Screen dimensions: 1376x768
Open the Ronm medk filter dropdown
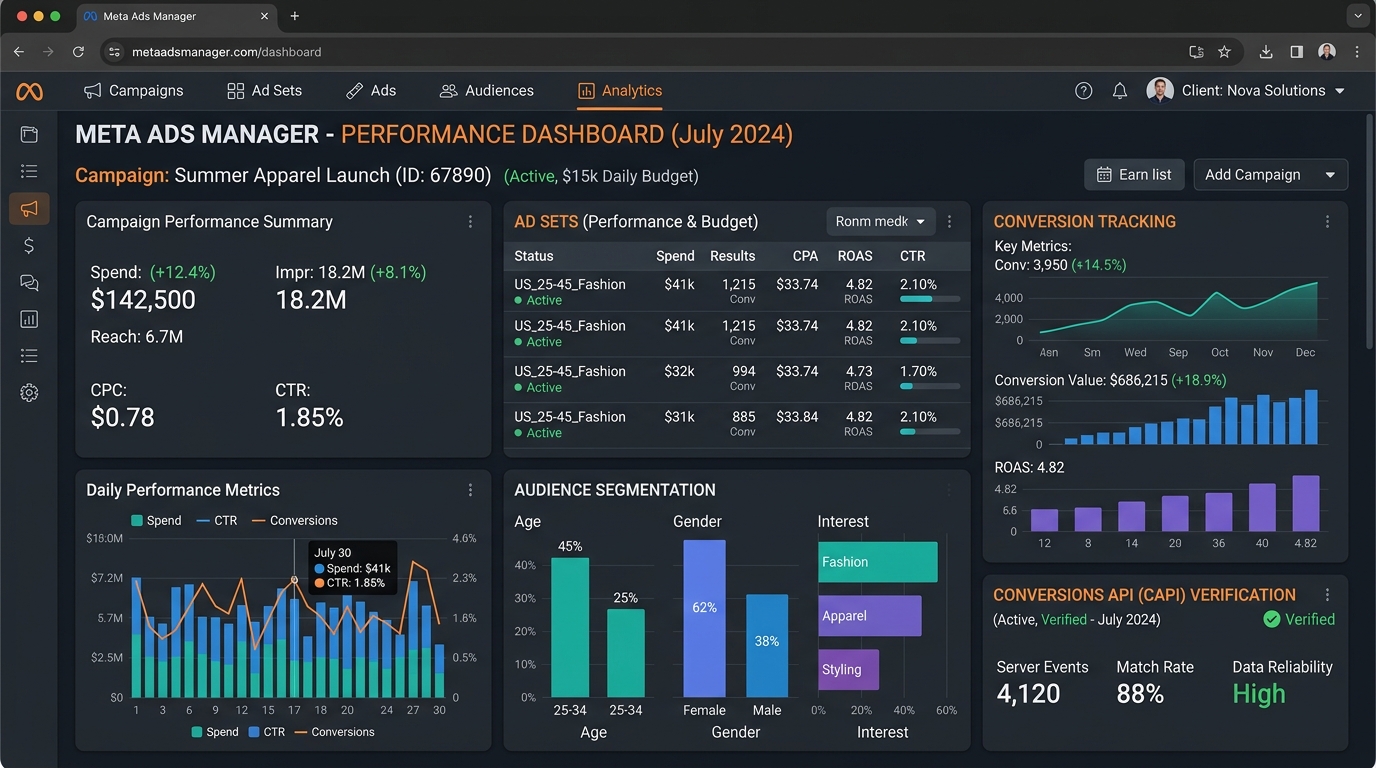[881, 222]
